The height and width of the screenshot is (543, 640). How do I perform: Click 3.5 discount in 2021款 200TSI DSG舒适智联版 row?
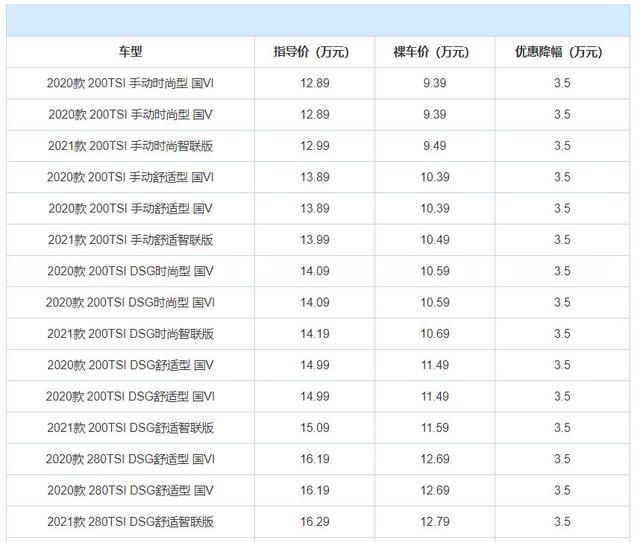(x=562, y=428)
